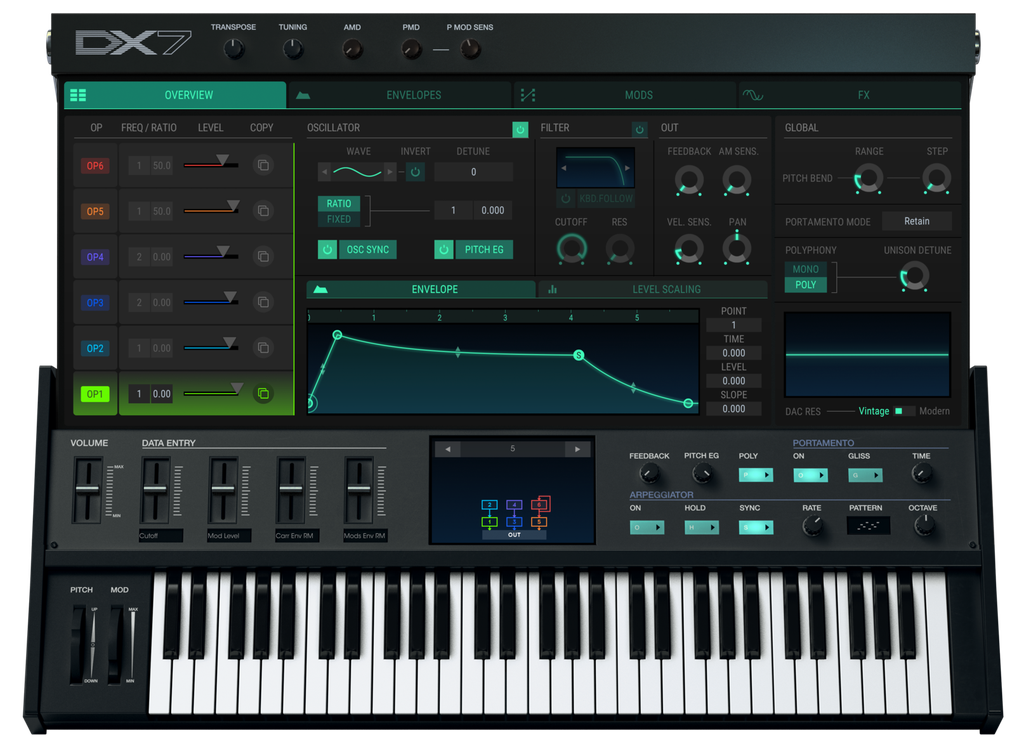Choose RATIO frequency mode

point(339,204)
